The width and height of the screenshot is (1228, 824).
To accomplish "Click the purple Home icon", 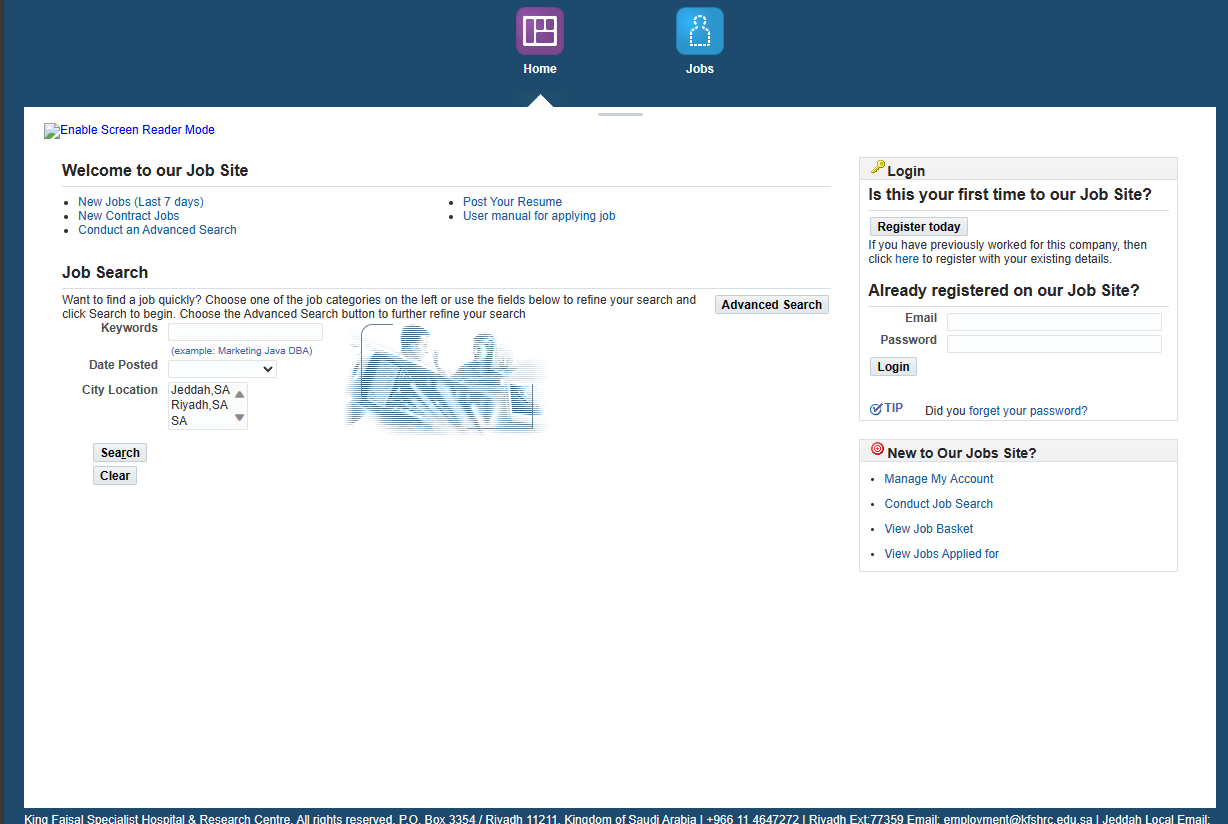I will click(540, 31).
